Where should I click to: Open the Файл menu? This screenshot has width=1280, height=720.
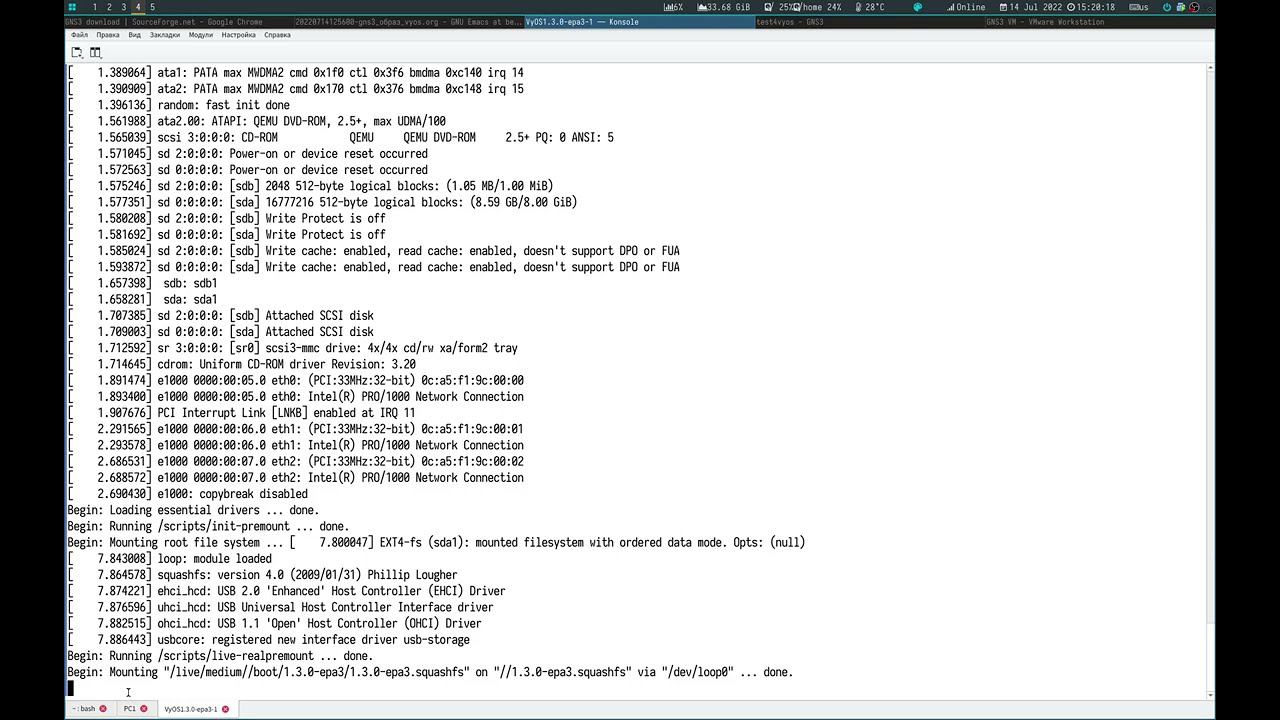click(79, 35)
